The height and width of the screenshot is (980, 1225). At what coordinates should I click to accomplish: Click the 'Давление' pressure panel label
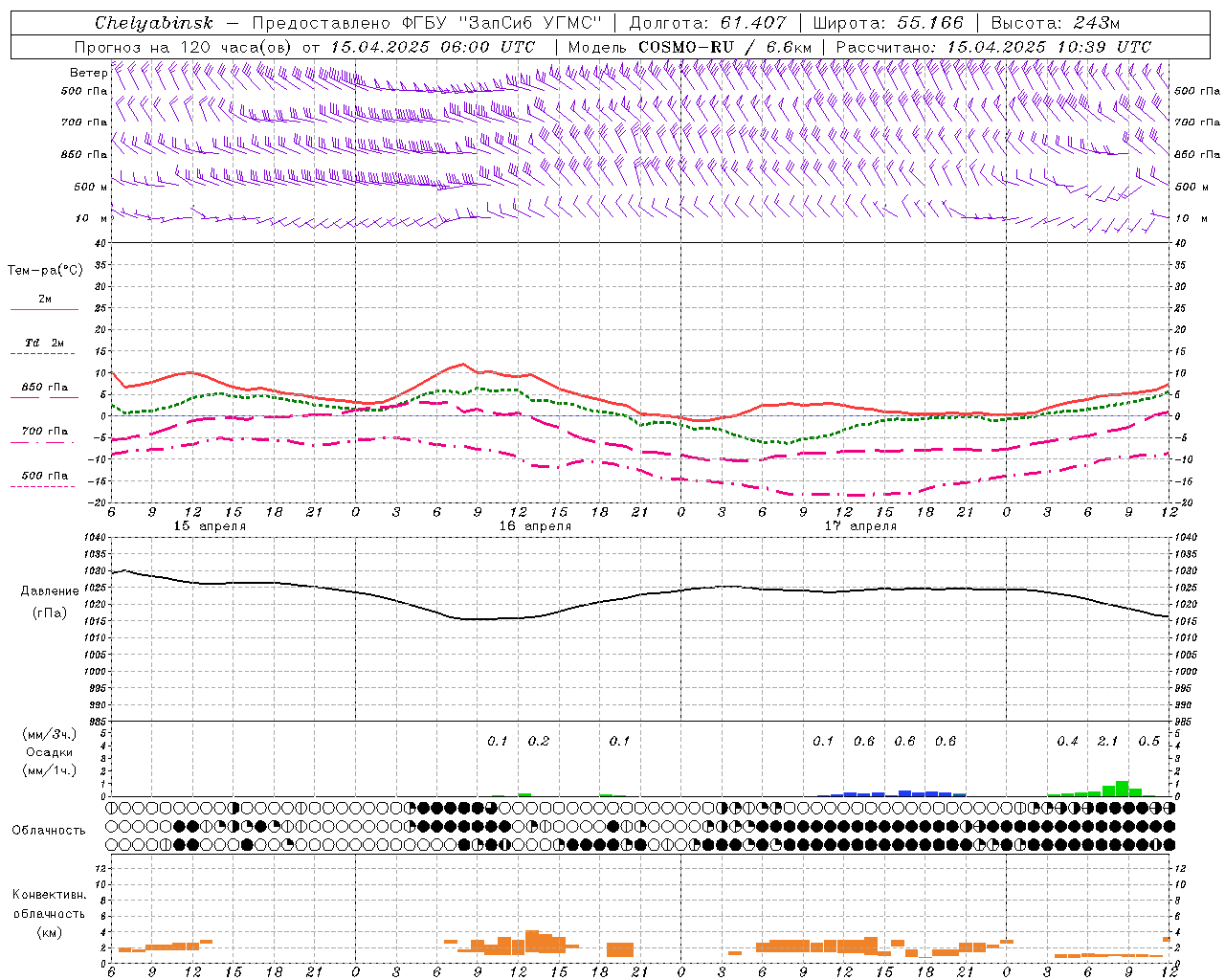pyautogui.click(x=50, y=591)
